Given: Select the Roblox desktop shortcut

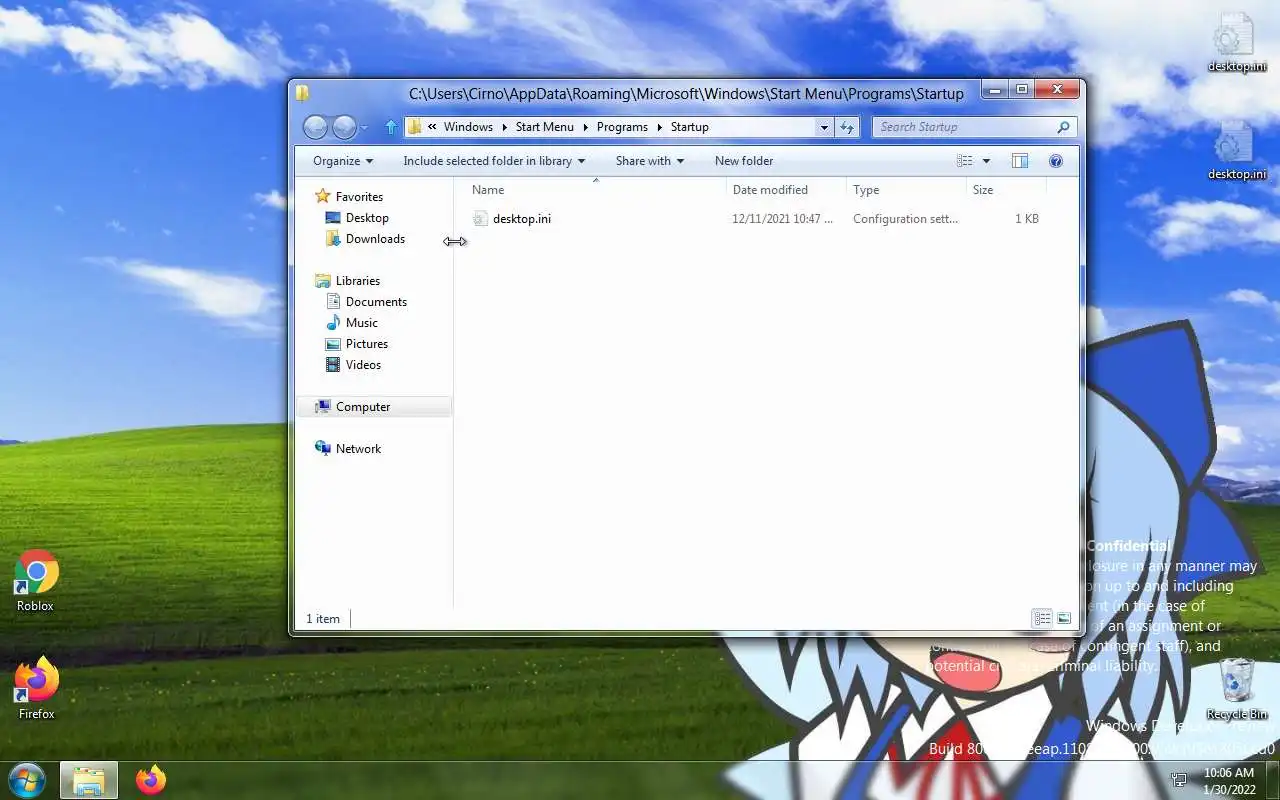Looking at the screenshot, I should click(x=35, y=581).
